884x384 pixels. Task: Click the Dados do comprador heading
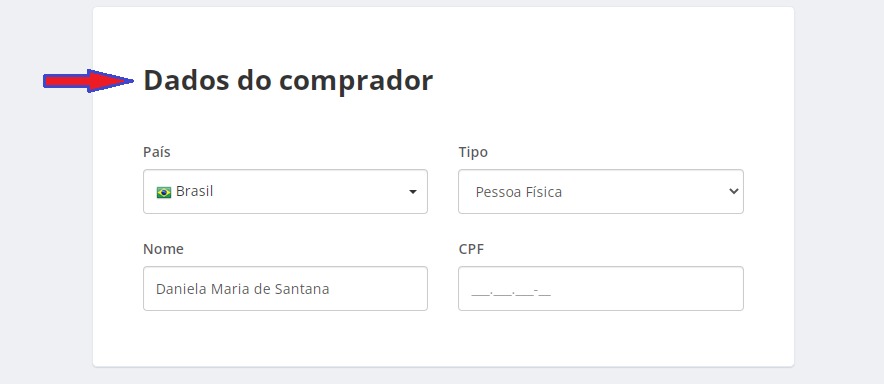[x=288, y=80]
